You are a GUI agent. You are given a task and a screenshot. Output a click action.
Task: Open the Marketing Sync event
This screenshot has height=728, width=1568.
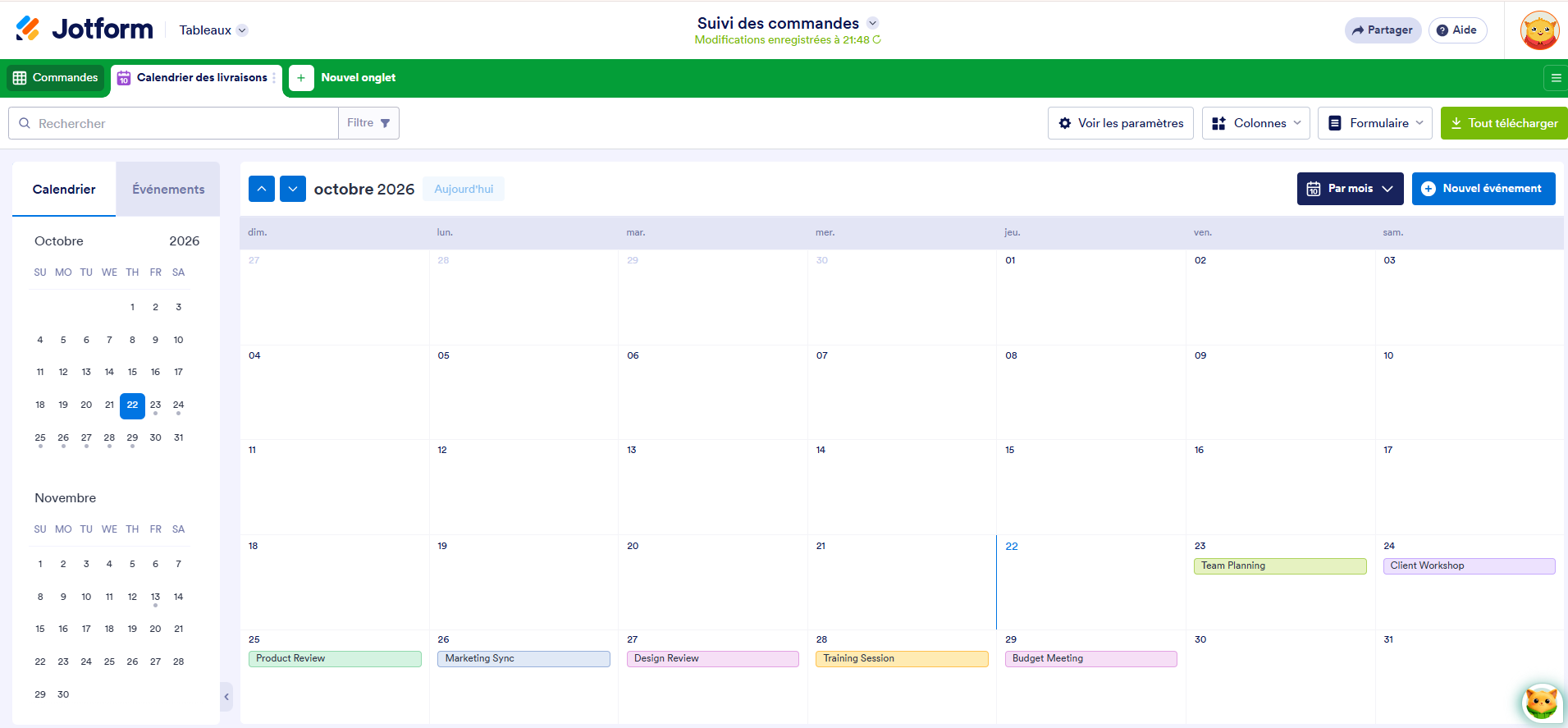(x=523, y=659)
